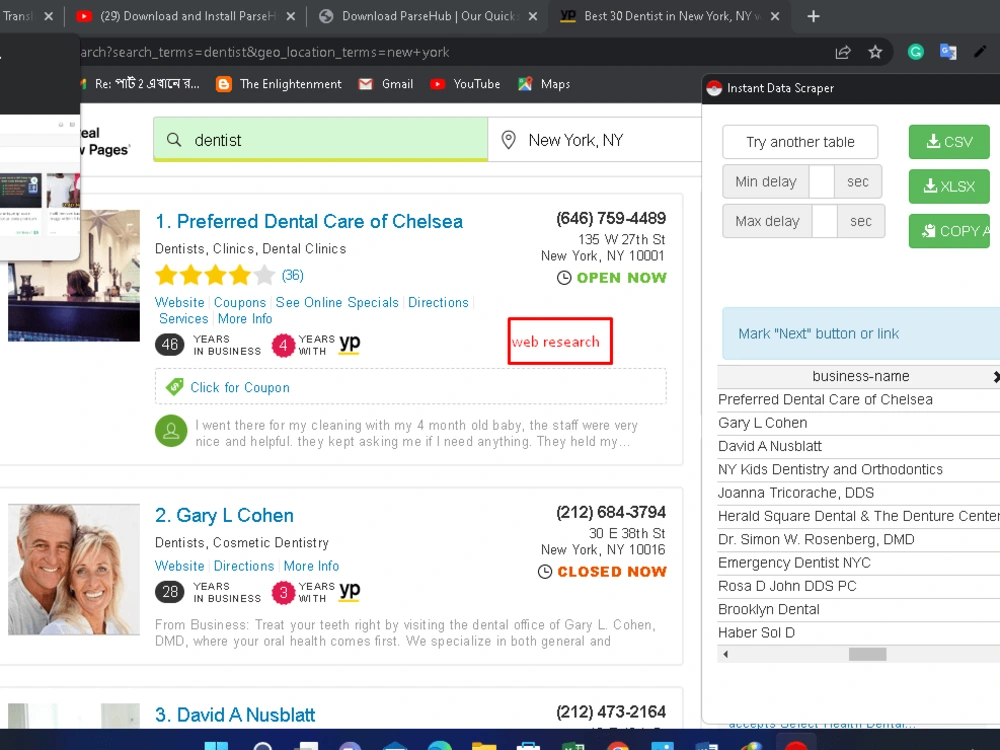Screen dimensions: 1000x750
Task: Click the Min delay seconds field
Action: coord(821,182)
